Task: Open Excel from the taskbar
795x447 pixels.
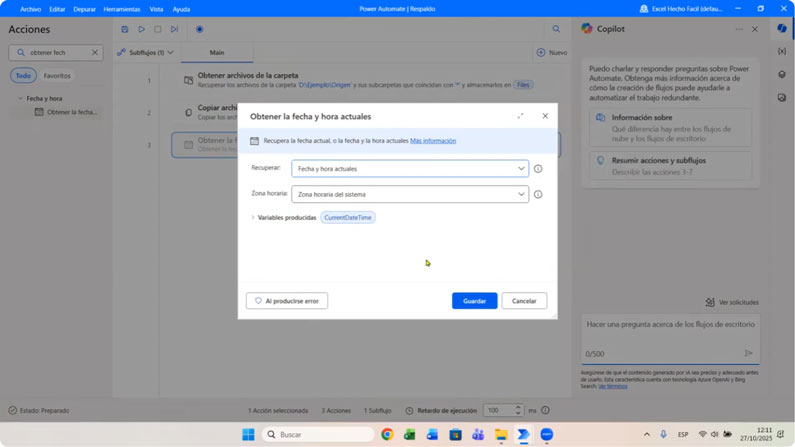Action: tap(410, 435)
